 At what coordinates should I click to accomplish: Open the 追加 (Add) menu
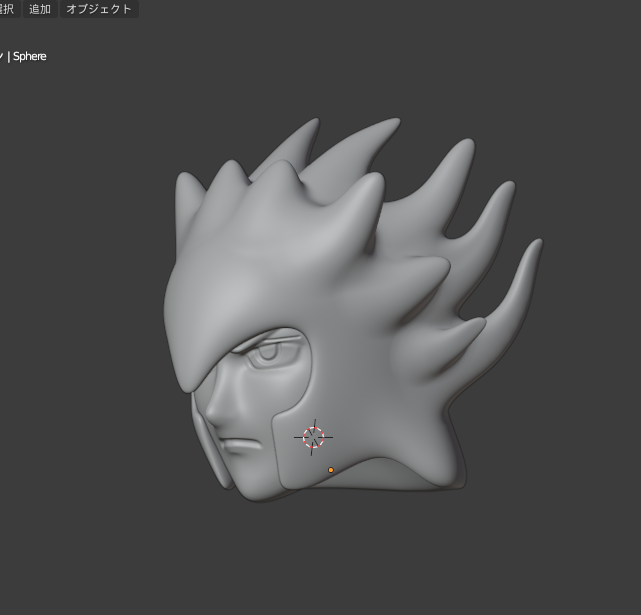[40, 9]
